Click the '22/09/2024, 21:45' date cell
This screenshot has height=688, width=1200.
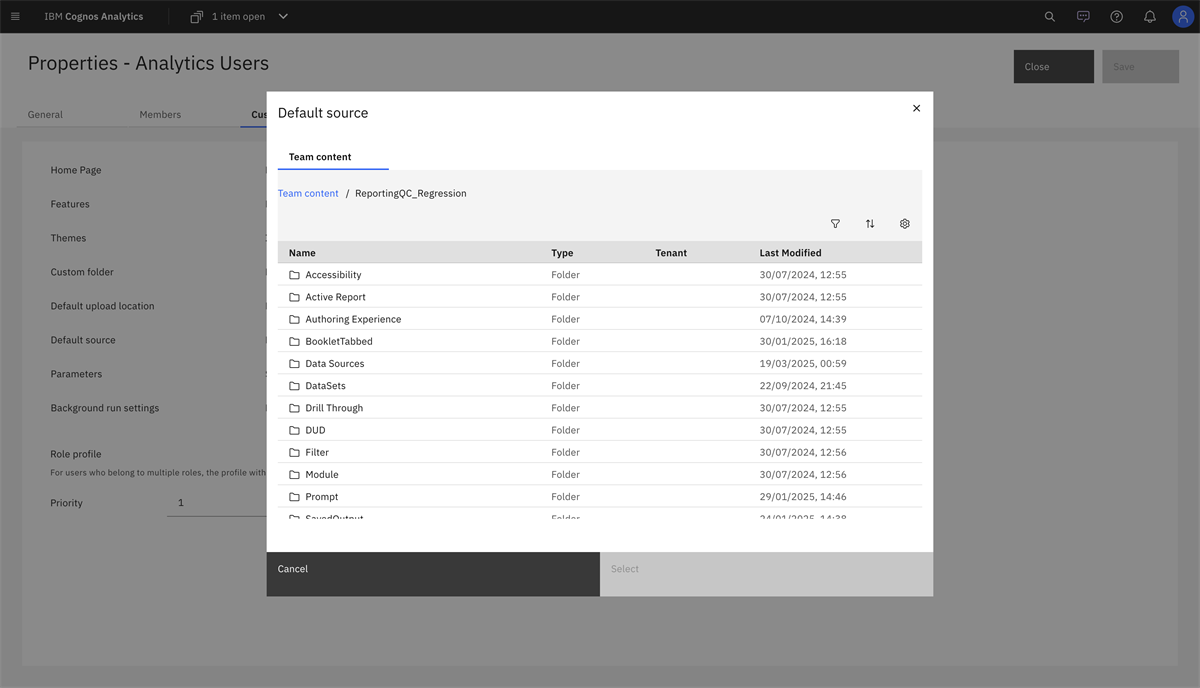coord(803,386)
